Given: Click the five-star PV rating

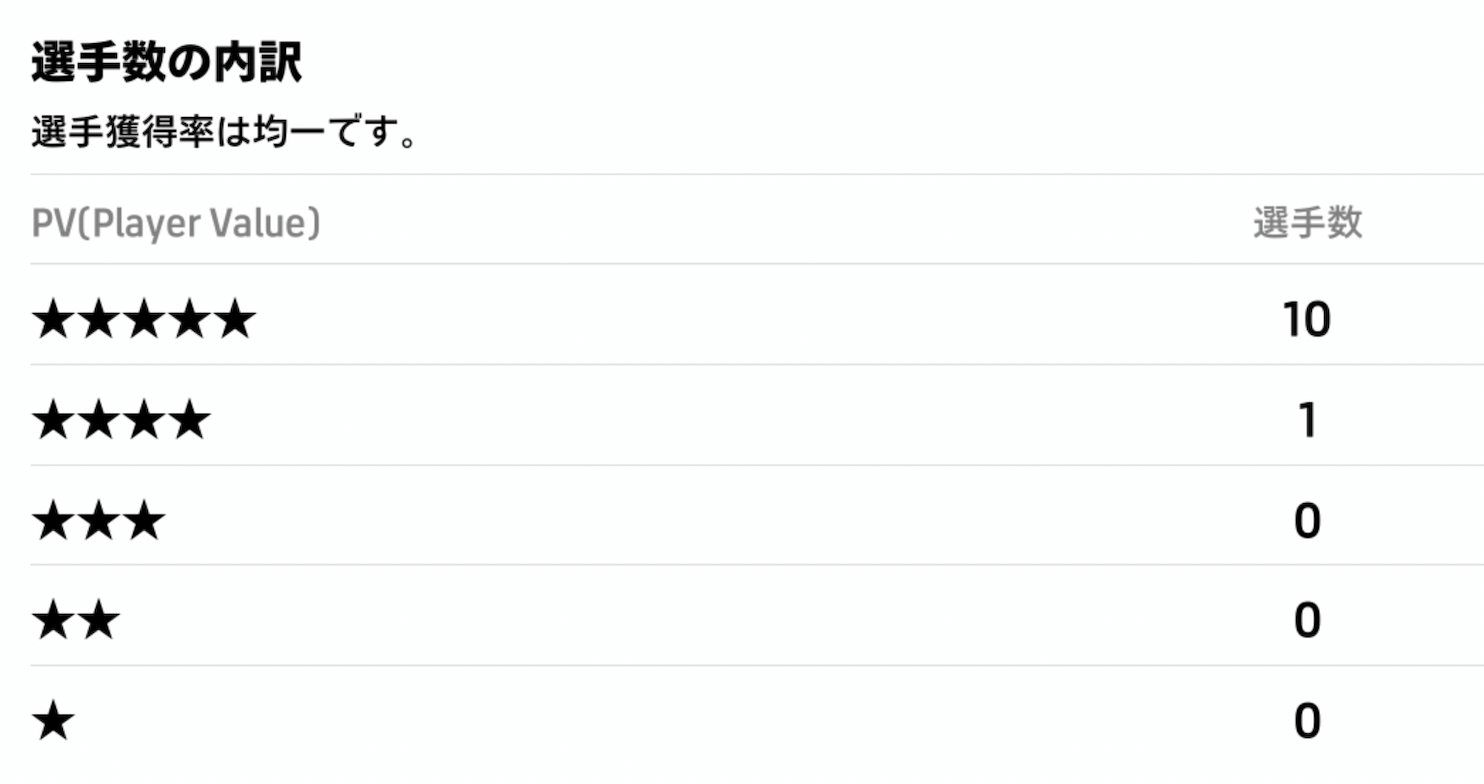Looking at the screenshot, I should (x=143, y=321).
